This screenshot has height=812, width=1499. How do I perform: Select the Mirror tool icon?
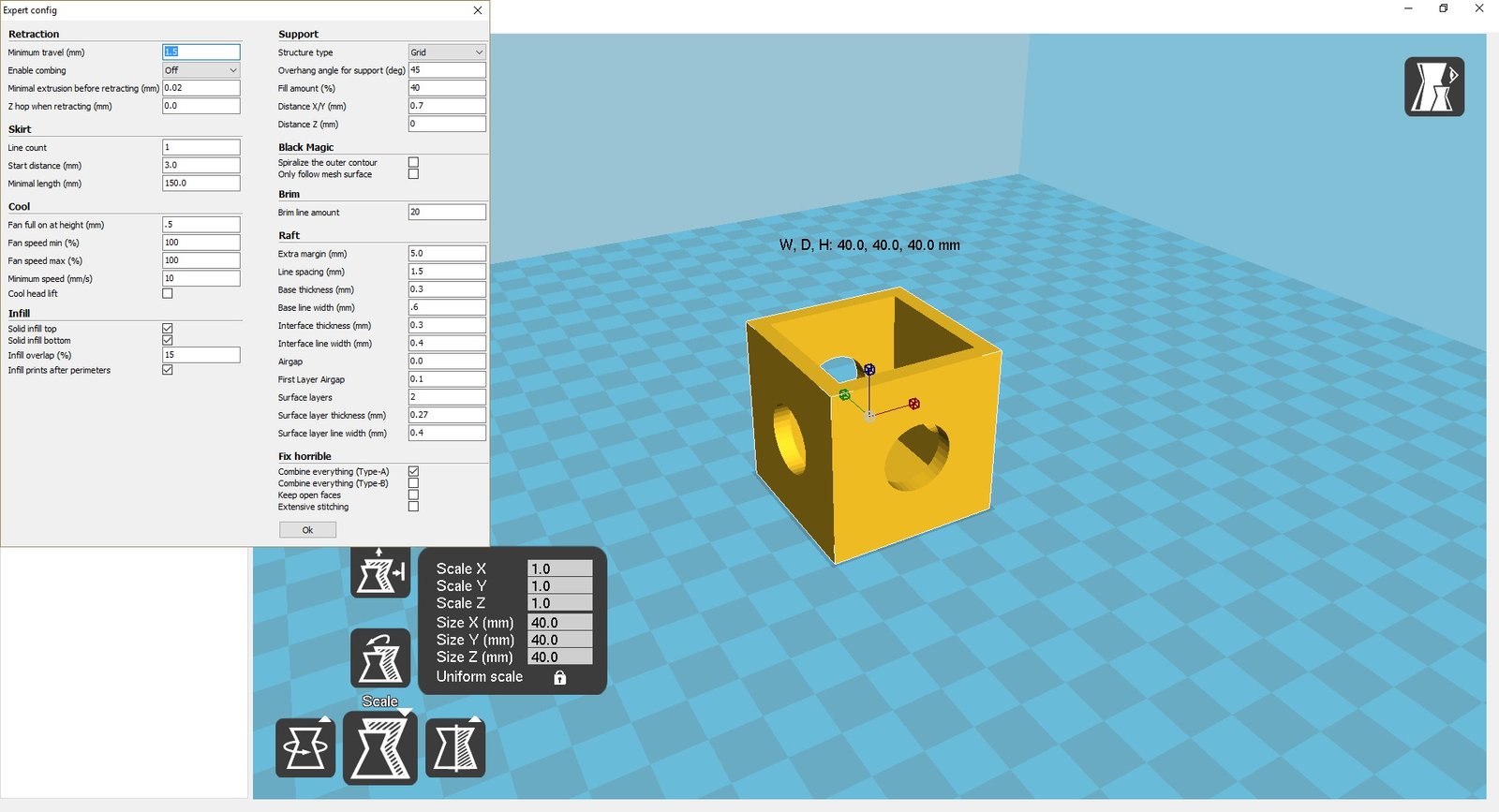(x=455, y=747)
